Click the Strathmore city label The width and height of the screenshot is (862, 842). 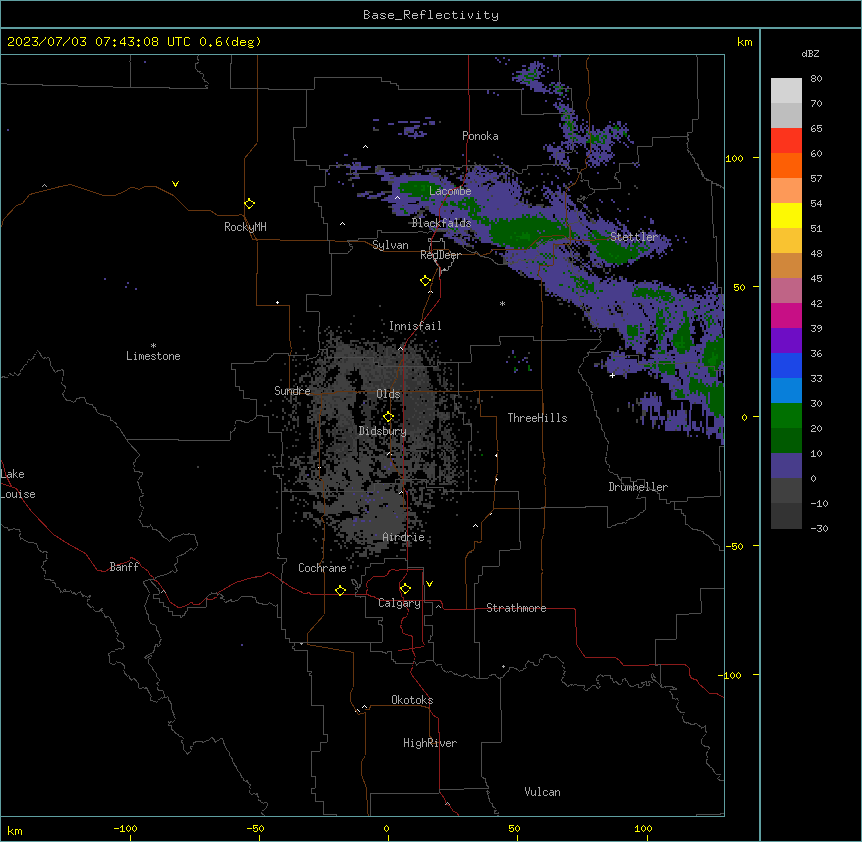pos(516,608)
